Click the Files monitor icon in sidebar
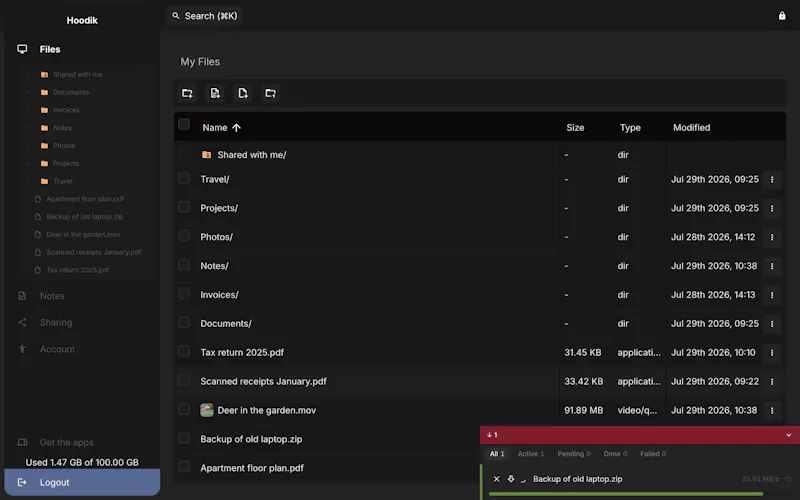Image resolution: width=800 pixels, height=500 pixels. tap(22, 49)
